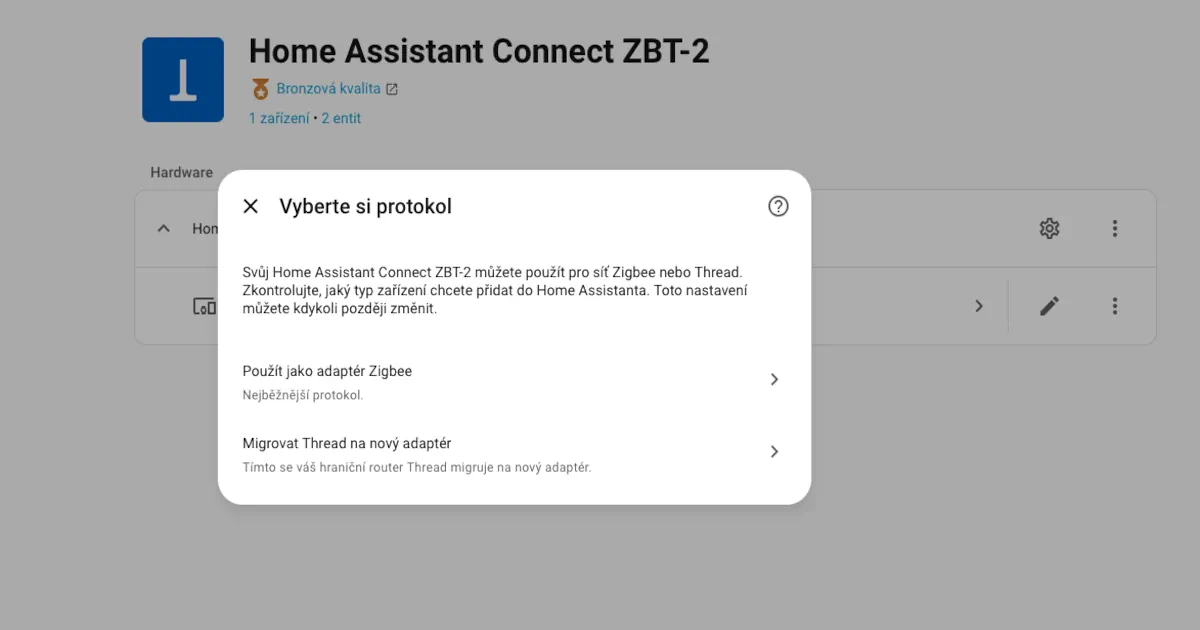Select Použít jako adaptér Zigbee option

[327, 371]
